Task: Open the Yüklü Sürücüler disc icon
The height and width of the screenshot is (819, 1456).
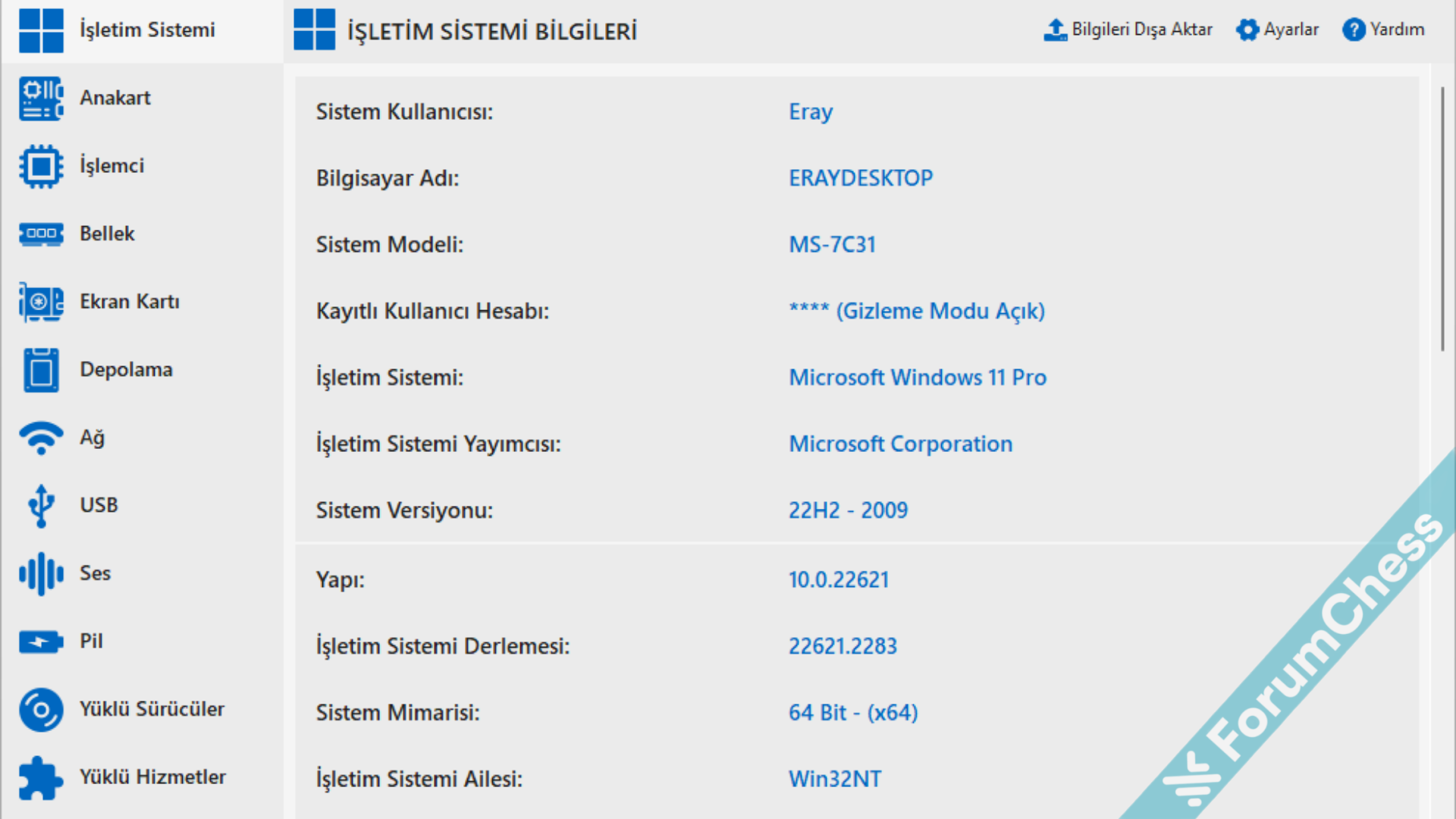Action: tap(41, 710)
